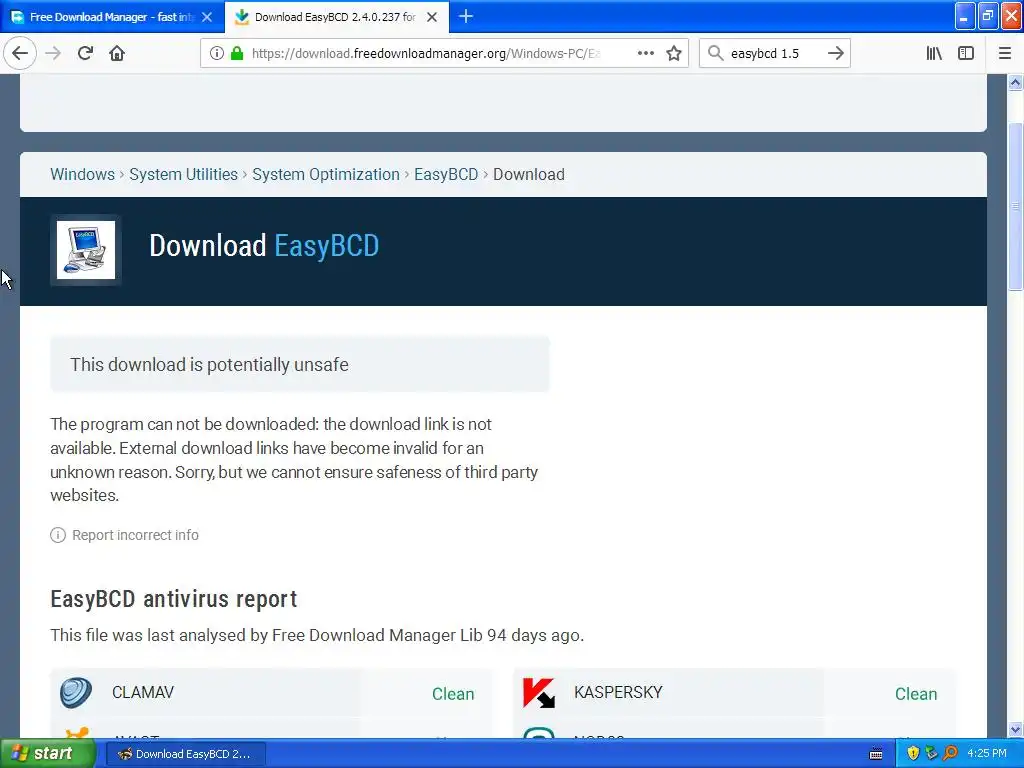Screen dimensions: 1024x768
Task: Click the Kaspersky antivirus logo
Action: pyautogui.click(x=539, y=693)
